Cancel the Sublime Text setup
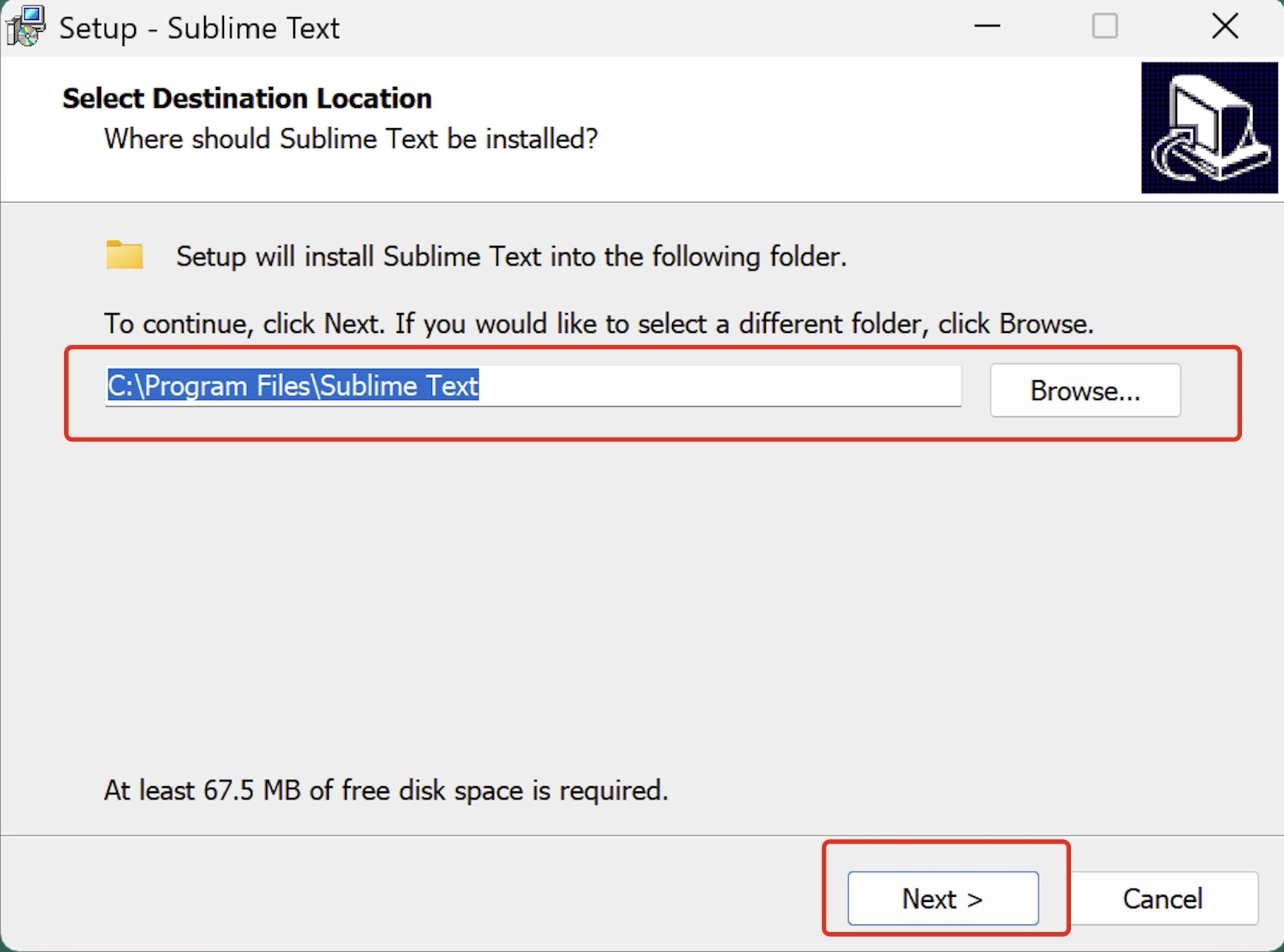This screenshot has height=952, width=1284. tap(1162, 897)
